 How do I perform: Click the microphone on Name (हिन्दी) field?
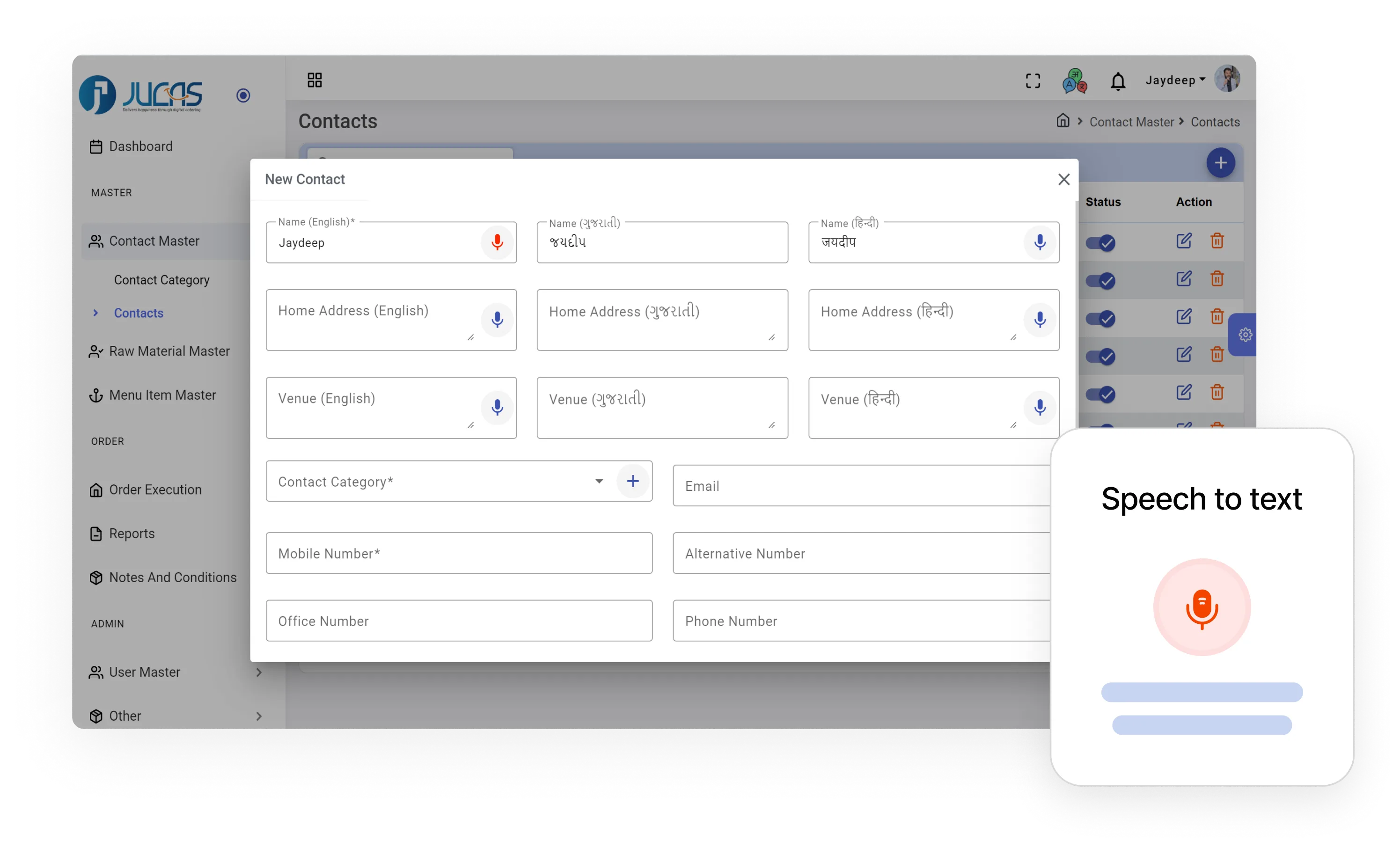coord(1040,242)
